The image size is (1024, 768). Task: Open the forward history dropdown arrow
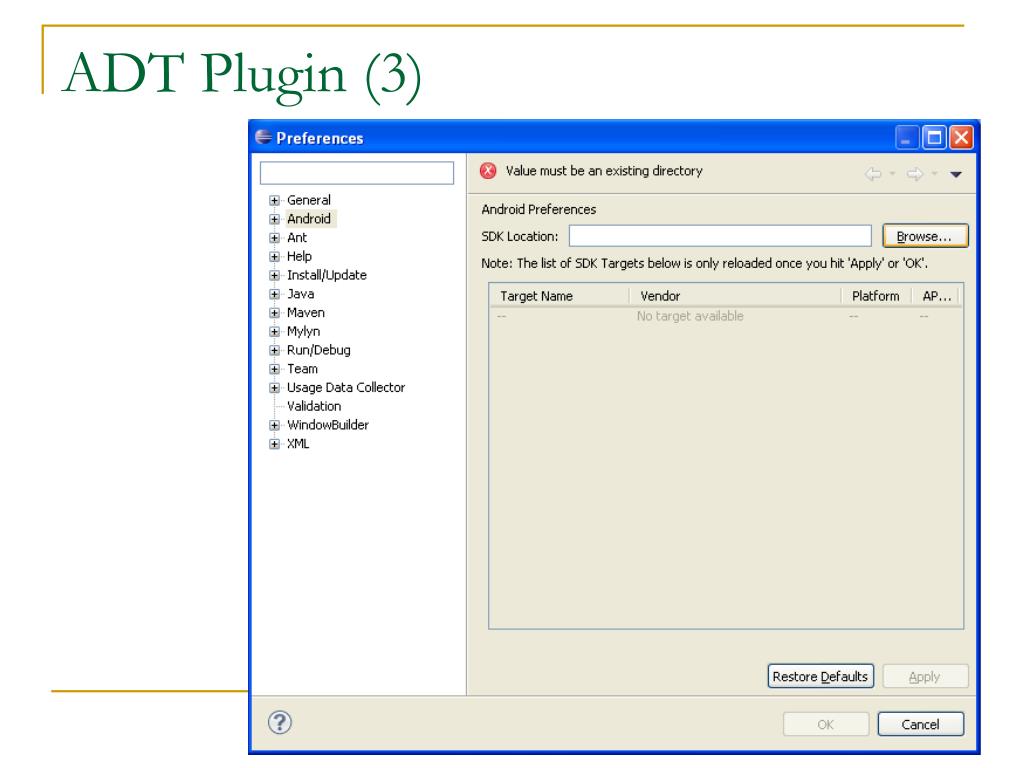pos(935,174)
